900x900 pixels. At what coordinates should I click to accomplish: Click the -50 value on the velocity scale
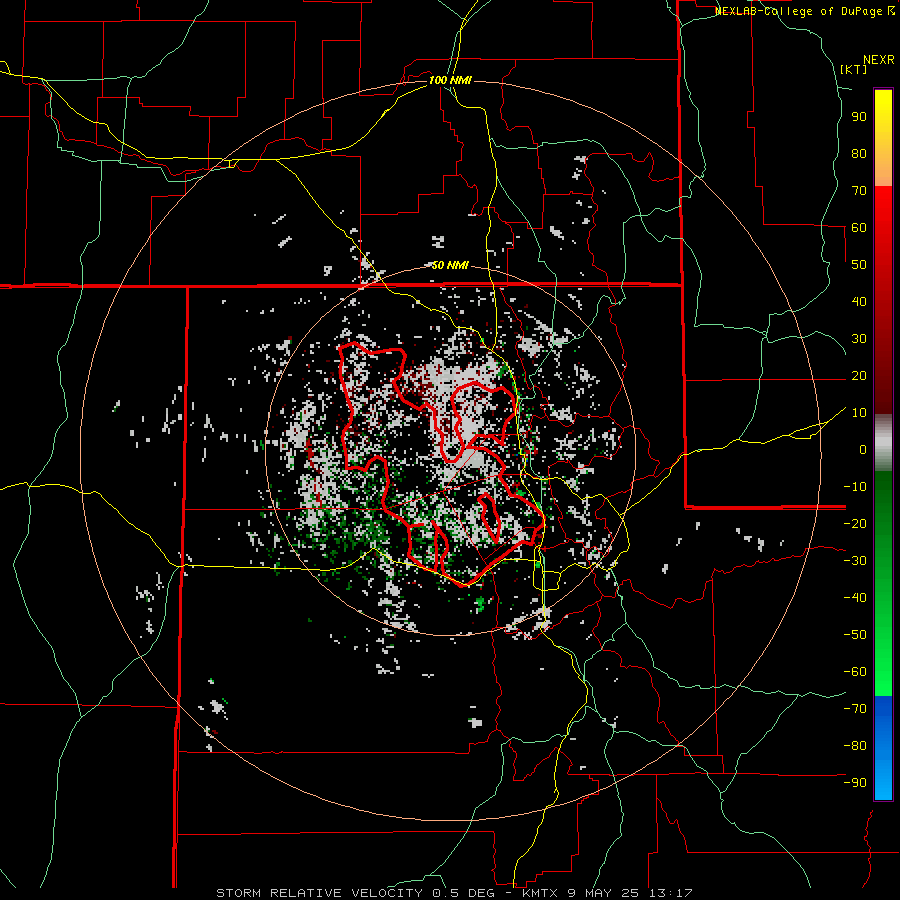coord(855,635)
